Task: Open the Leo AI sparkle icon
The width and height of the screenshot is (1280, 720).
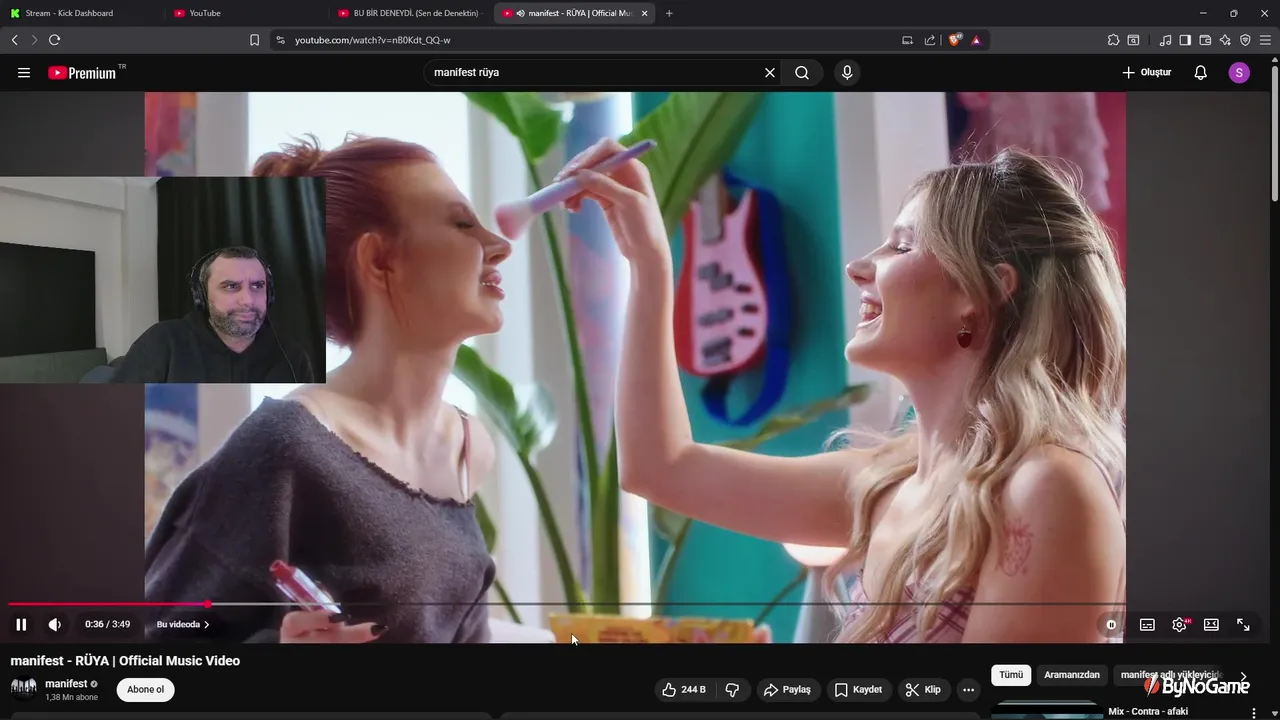Action: coord(1225,40)
